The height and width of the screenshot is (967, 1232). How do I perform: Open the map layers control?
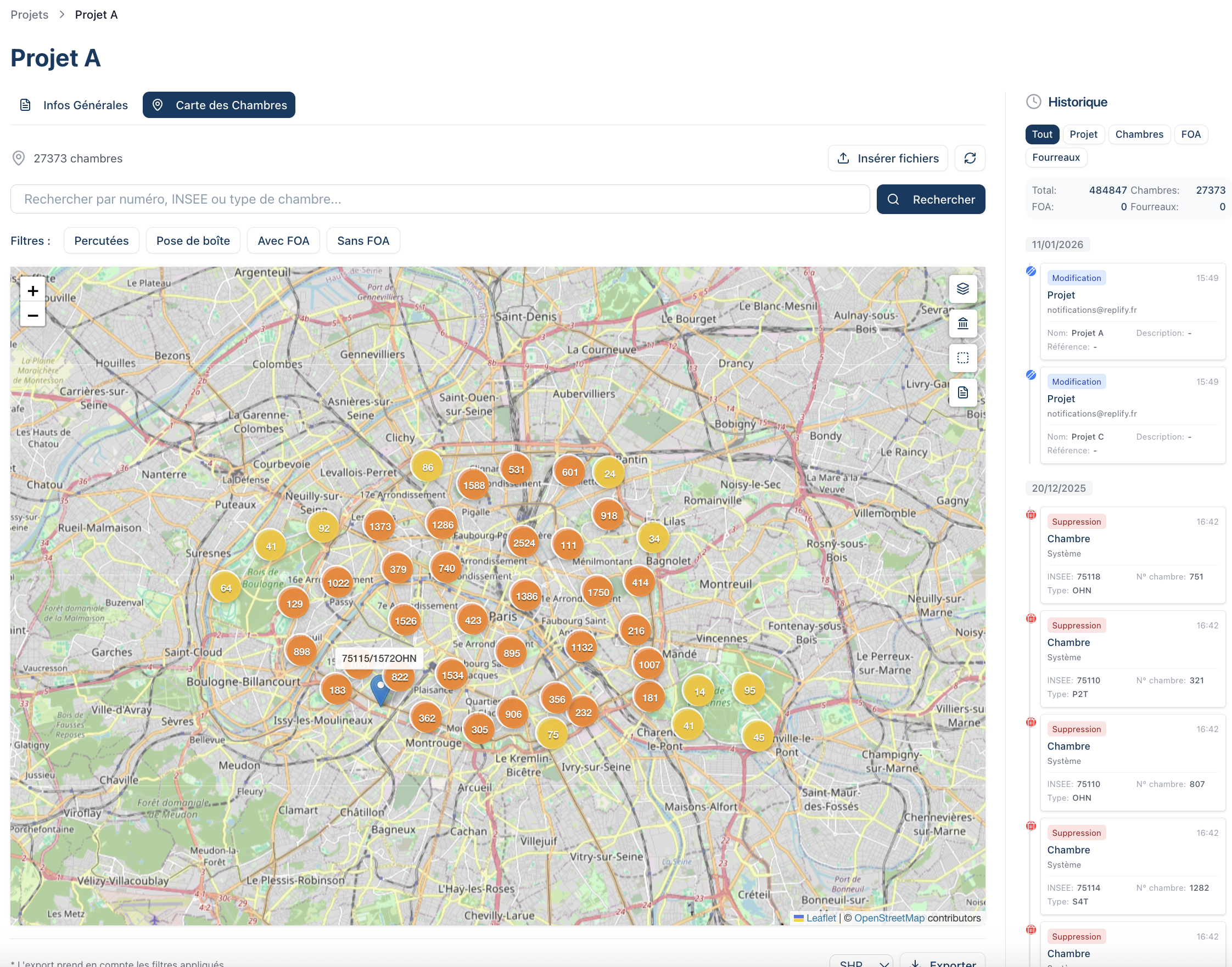962,289
